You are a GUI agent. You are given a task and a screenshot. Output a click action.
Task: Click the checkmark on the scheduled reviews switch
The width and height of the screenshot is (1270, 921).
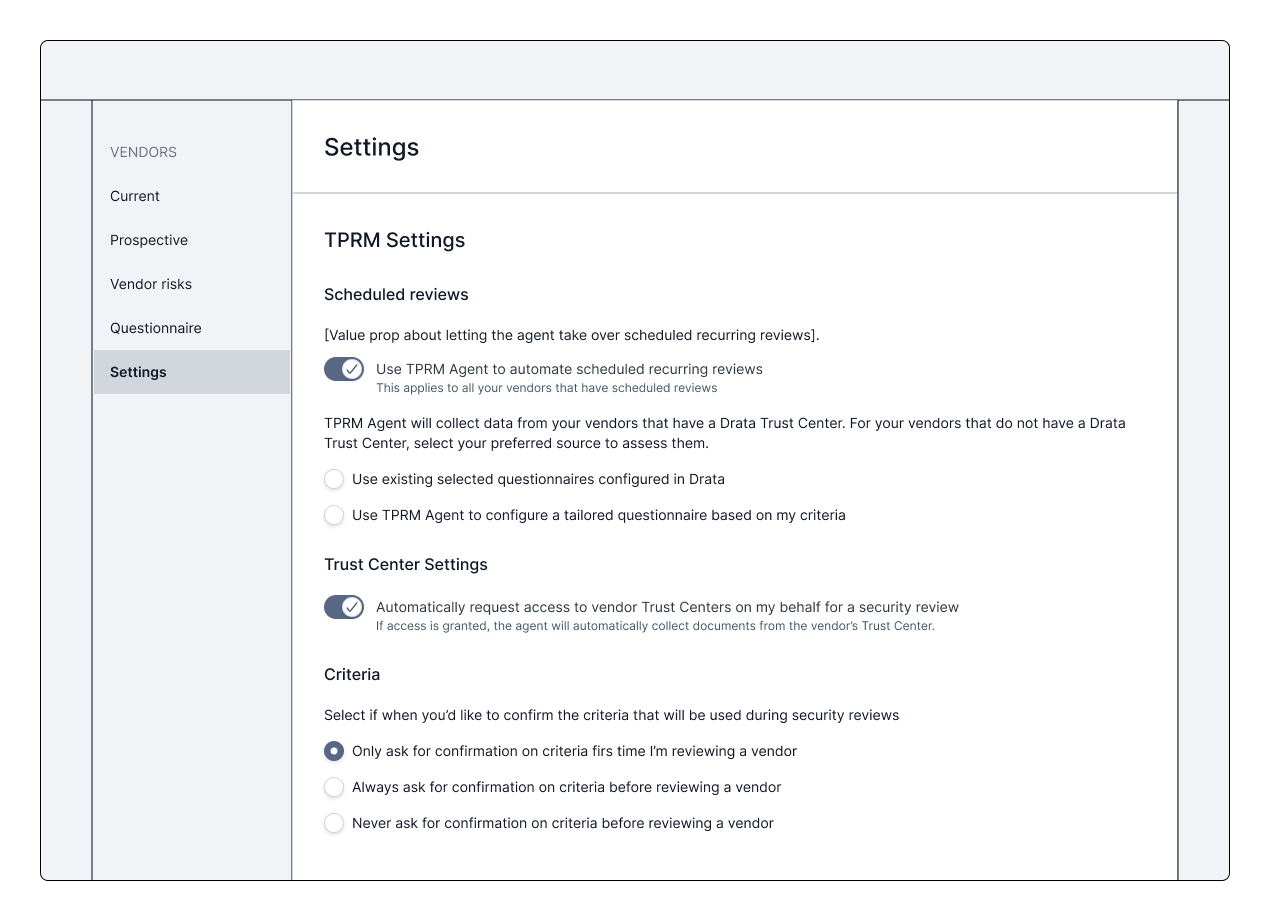pos(350,369)
